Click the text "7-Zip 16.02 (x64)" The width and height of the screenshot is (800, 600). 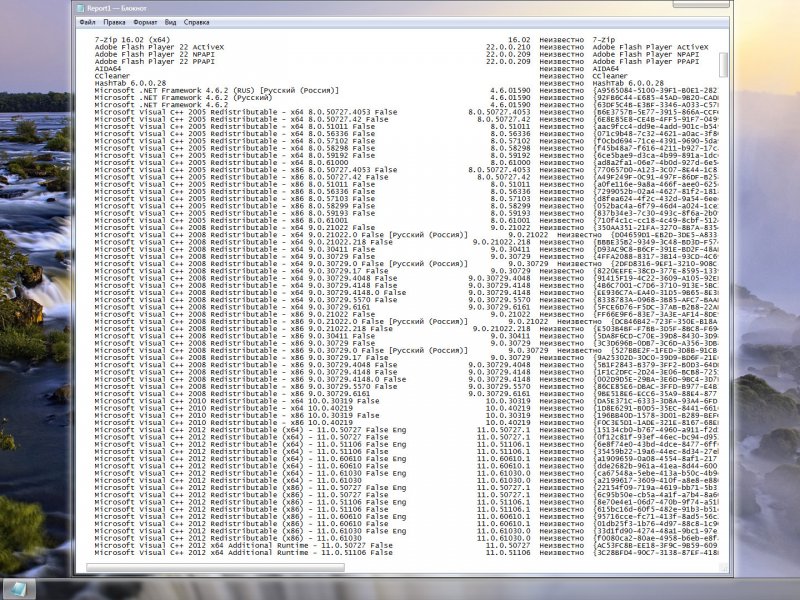132,39
